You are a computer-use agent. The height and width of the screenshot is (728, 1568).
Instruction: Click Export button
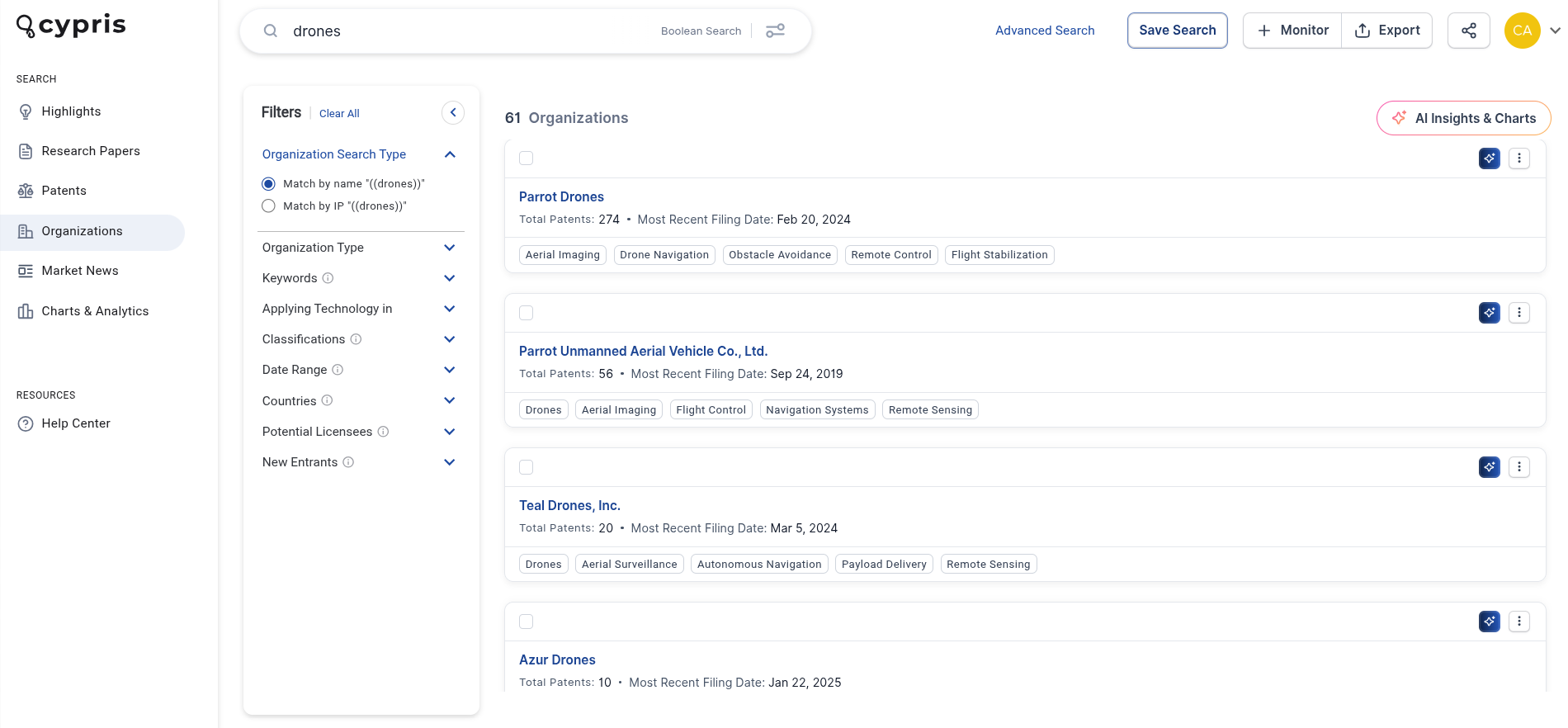(x=1387, y=31)
